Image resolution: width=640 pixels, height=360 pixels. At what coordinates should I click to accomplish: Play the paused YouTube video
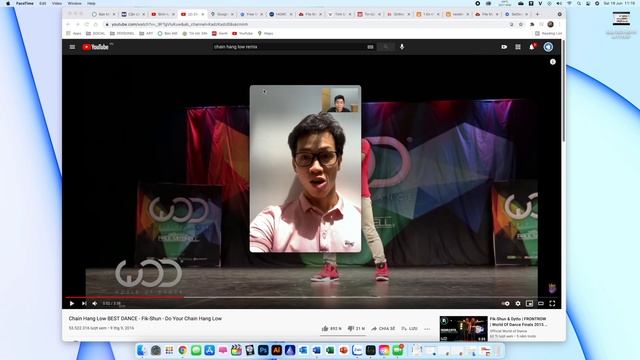click(x=72, y=304)
